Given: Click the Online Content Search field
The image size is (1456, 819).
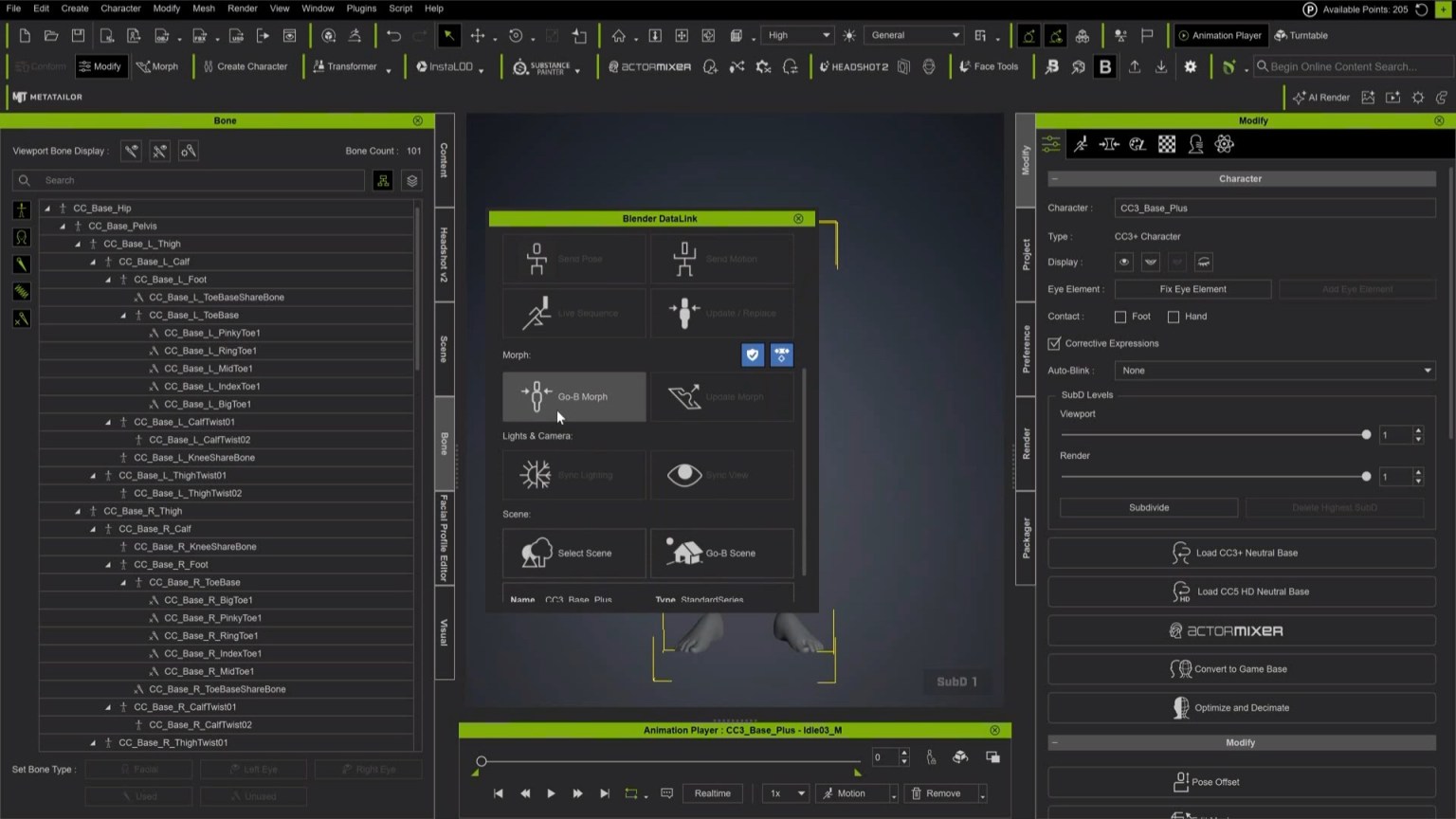Looking at the screenshot, I should [x=1353, y=66].
